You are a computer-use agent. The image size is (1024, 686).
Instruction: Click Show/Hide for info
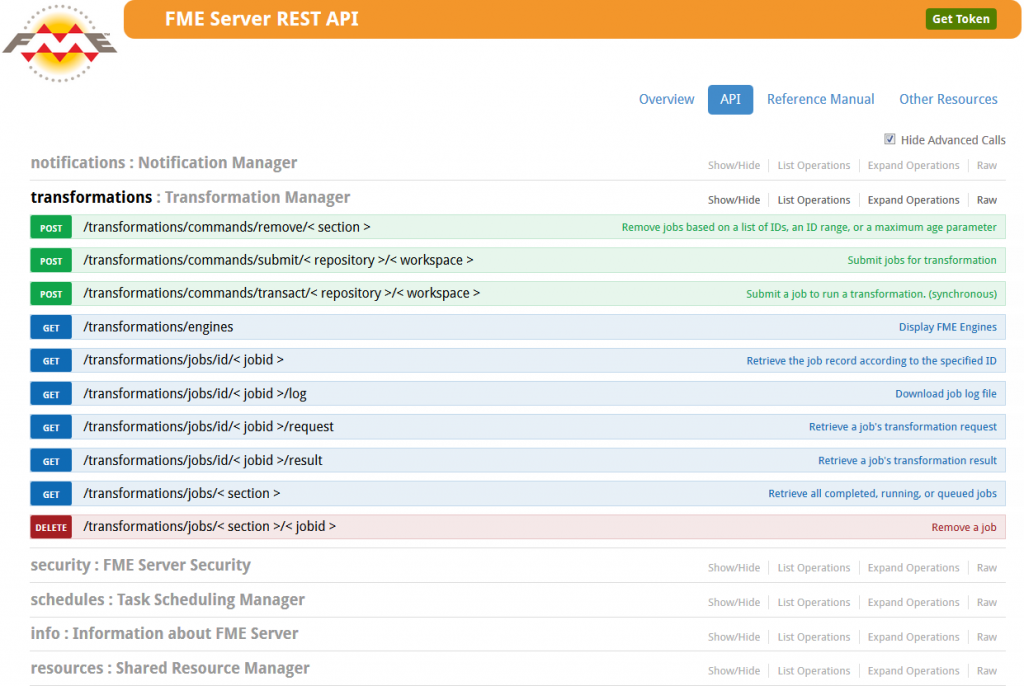pyautogui.click(x=734, y=637)
